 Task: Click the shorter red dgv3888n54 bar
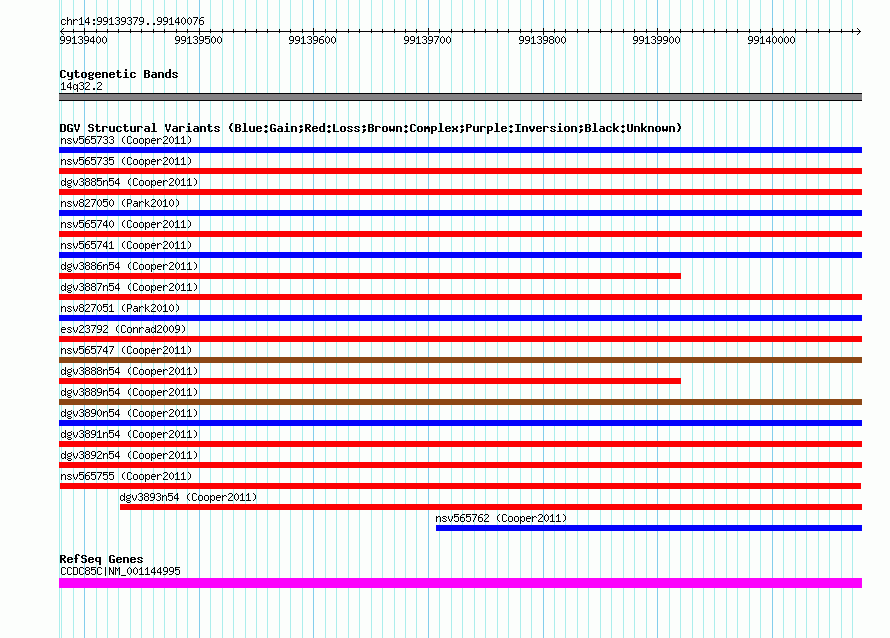(370, 381)
